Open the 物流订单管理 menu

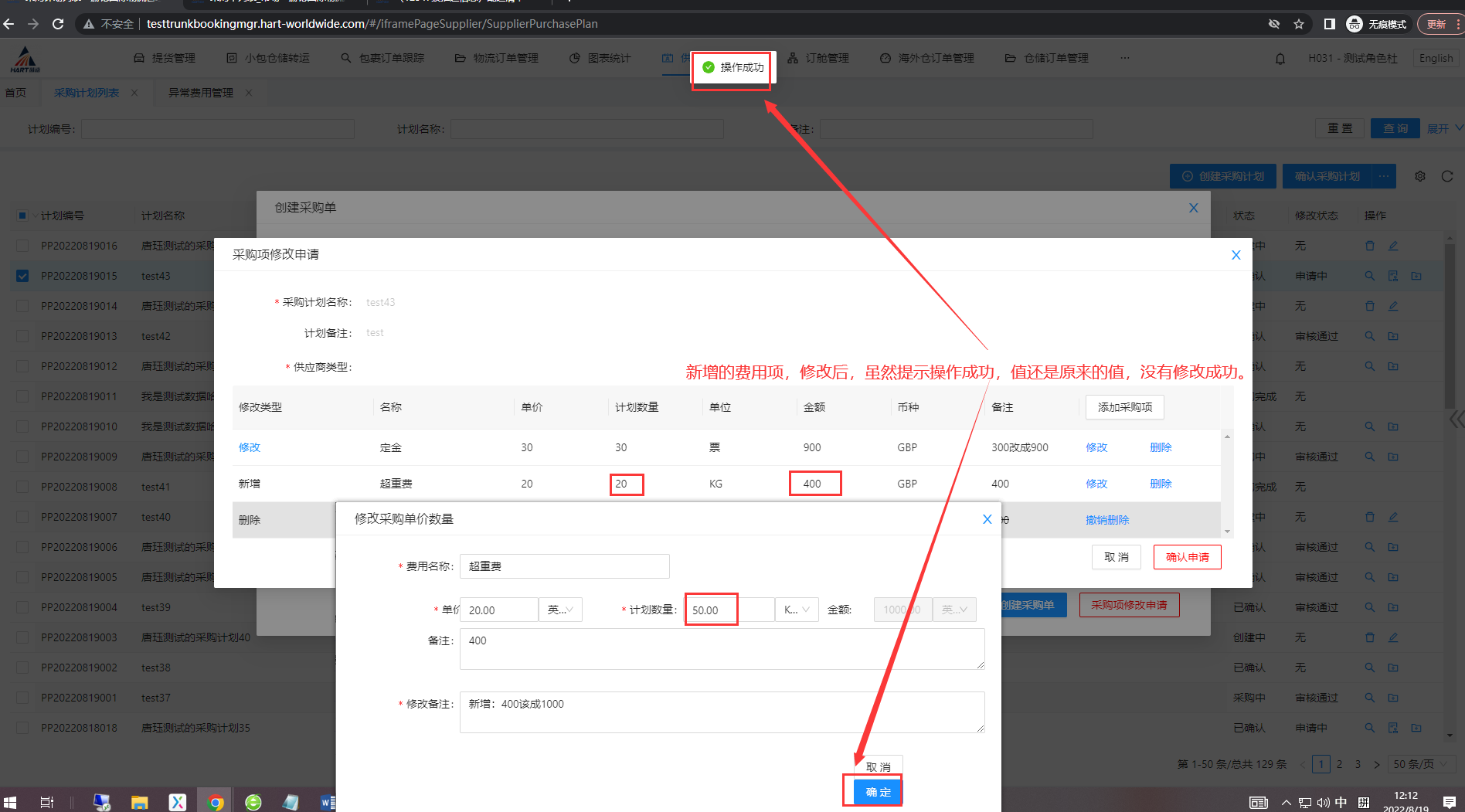(497, 58)
